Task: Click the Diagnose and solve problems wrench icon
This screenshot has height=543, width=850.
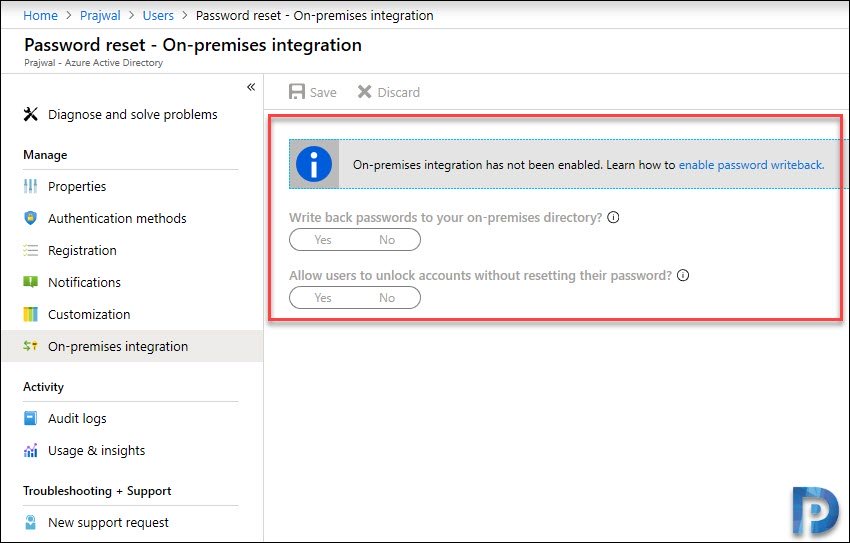Action: click(30, 114)
